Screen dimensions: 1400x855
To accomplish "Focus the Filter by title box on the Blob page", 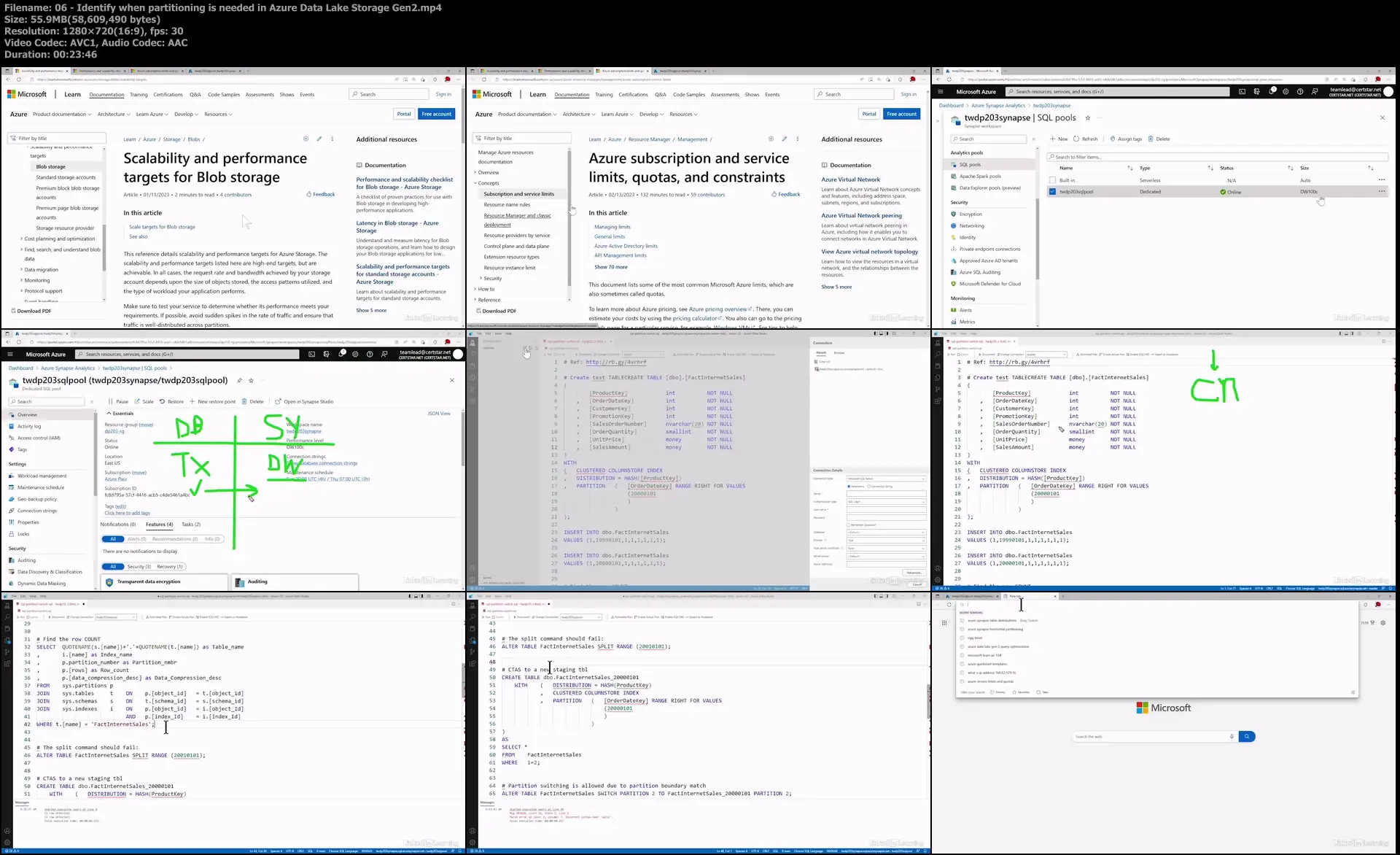I will click(57, 138).
